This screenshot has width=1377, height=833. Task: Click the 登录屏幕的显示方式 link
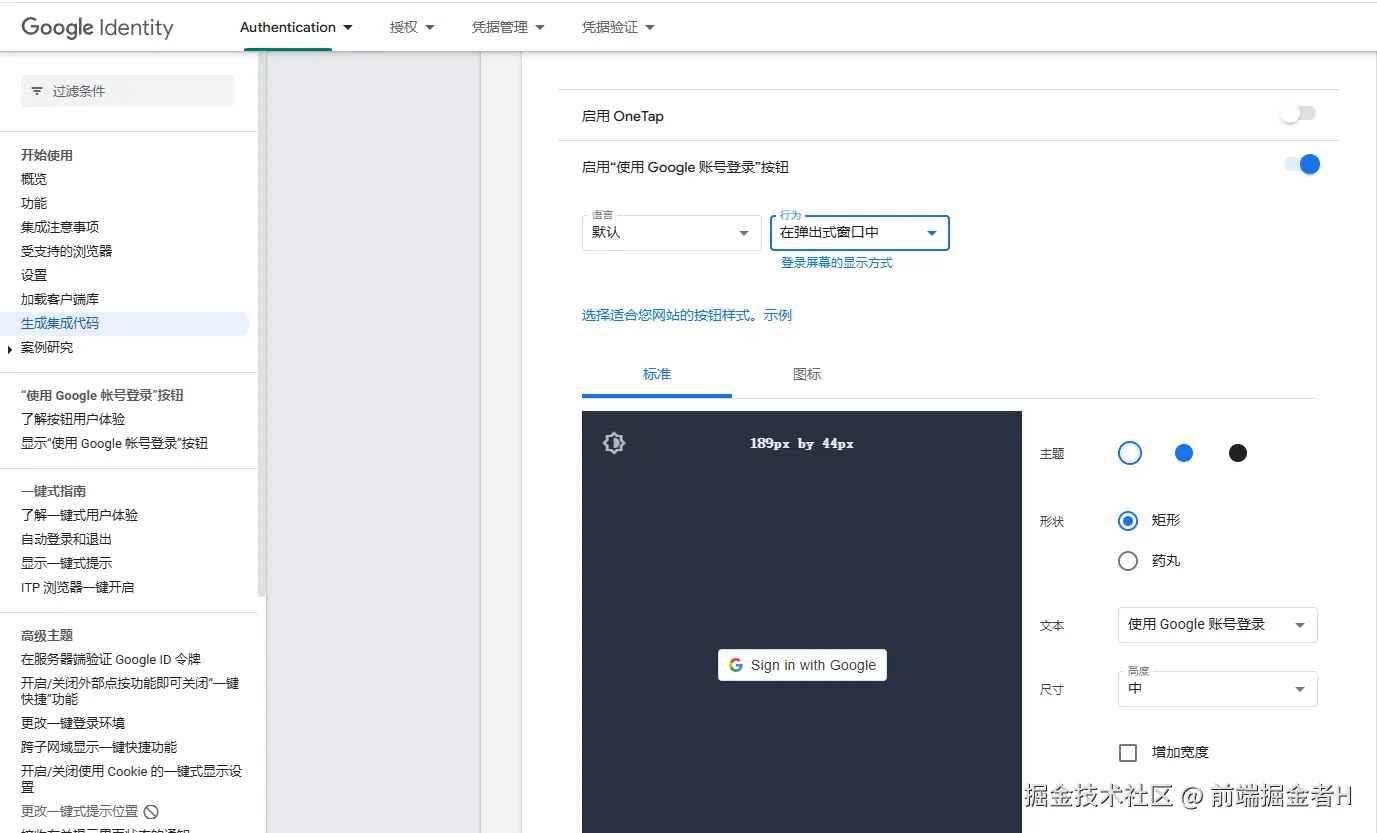(837, 263)
